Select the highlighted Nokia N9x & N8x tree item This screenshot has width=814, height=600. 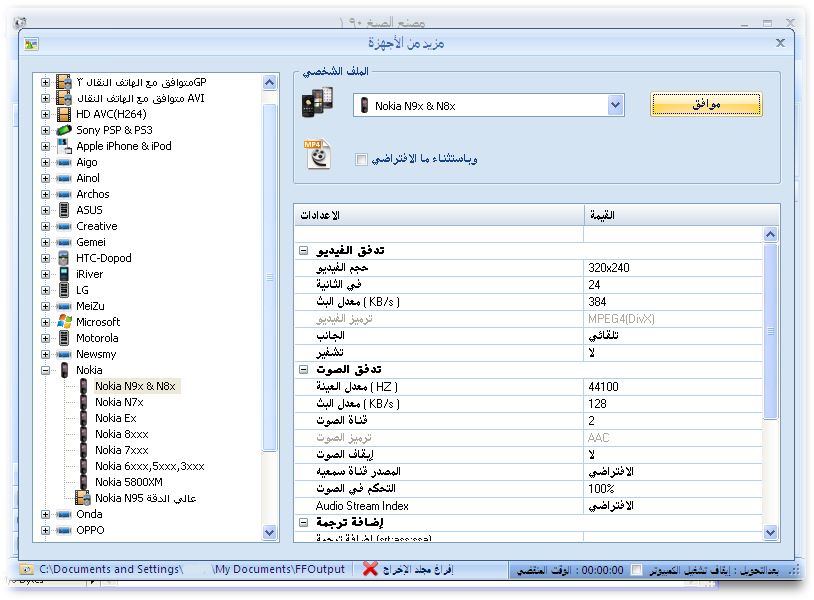click(137, 386)
